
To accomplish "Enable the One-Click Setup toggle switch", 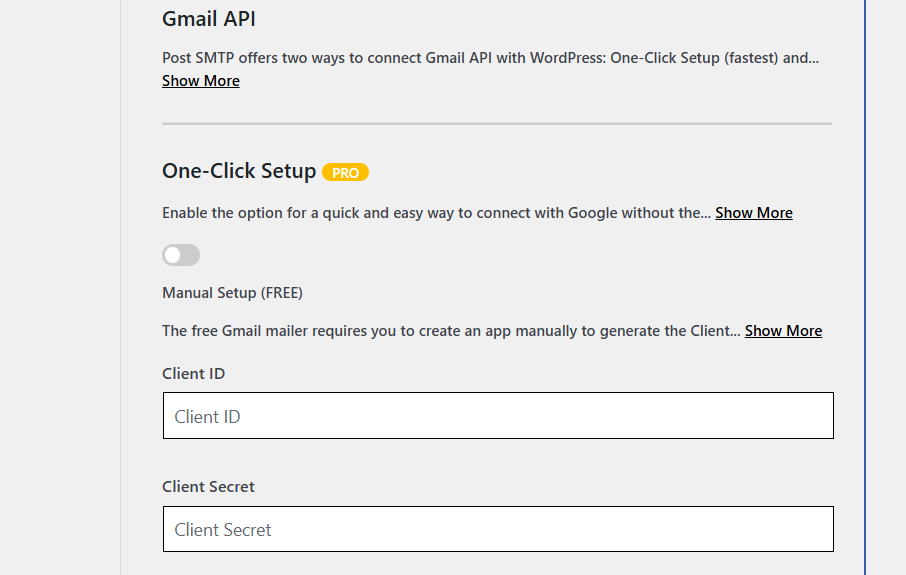I will pos(181,255).
